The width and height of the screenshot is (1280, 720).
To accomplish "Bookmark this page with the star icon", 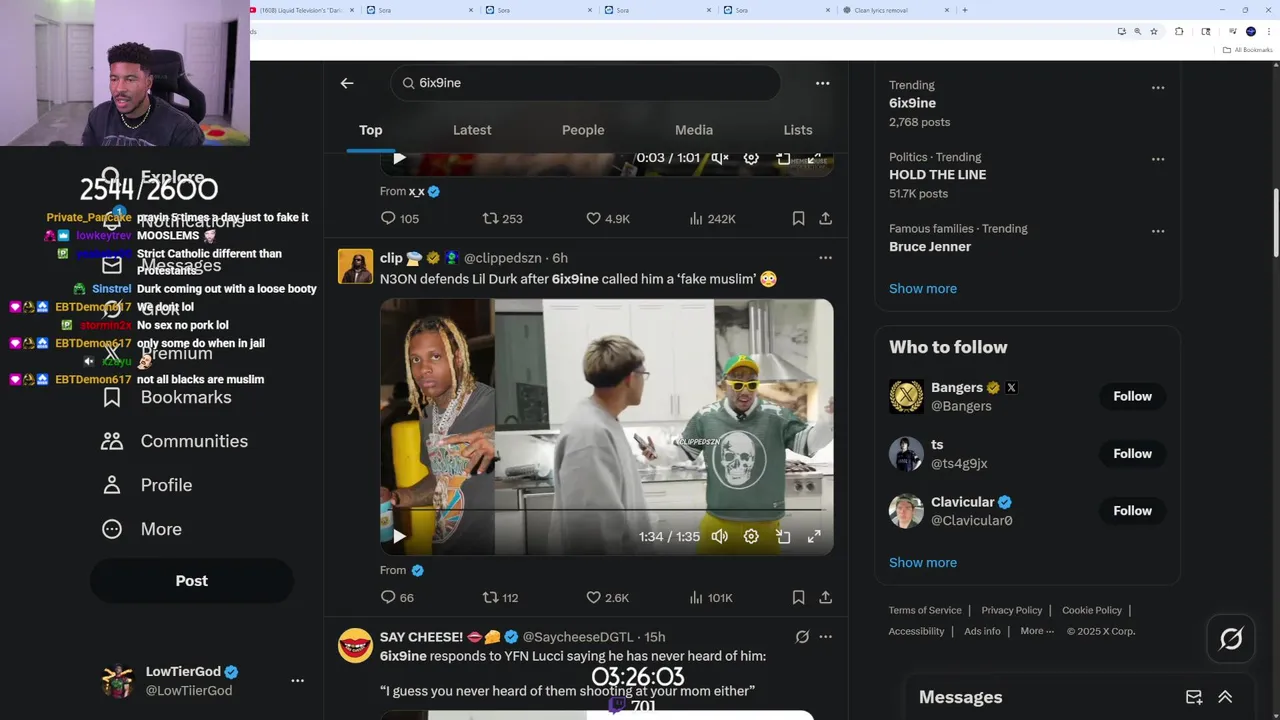I will coord(1154,31).
